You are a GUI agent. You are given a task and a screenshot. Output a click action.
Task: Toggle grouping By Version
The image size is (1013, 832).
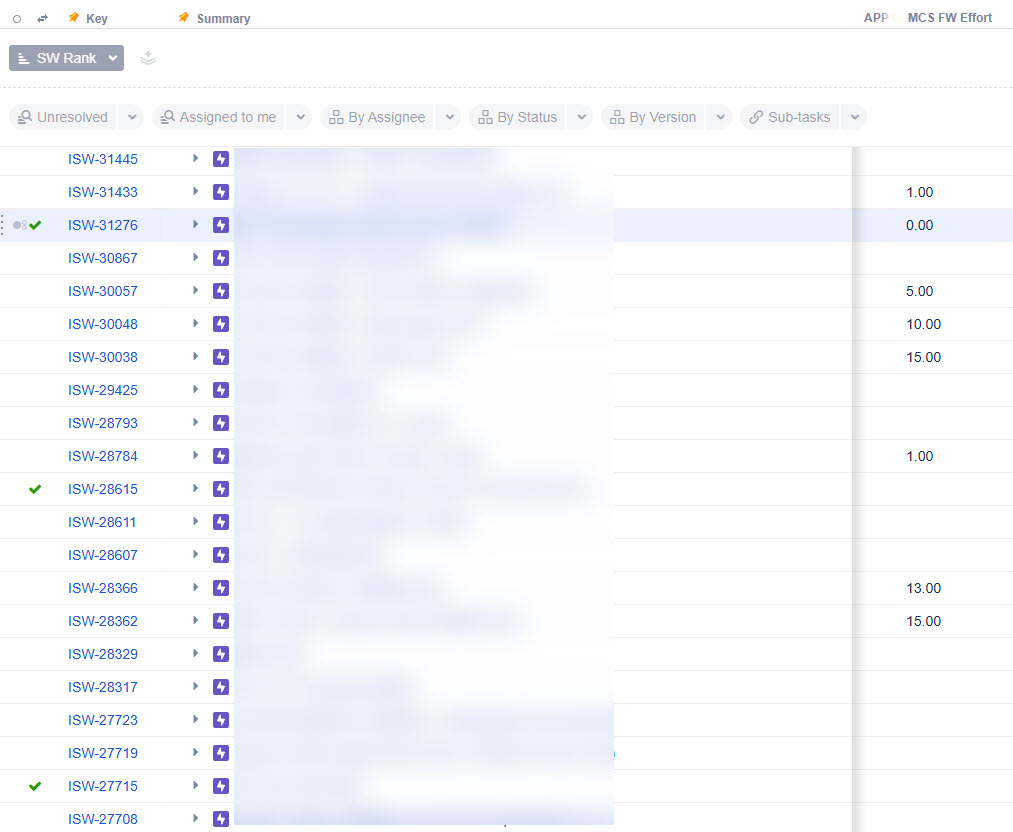tap(653, 117)
